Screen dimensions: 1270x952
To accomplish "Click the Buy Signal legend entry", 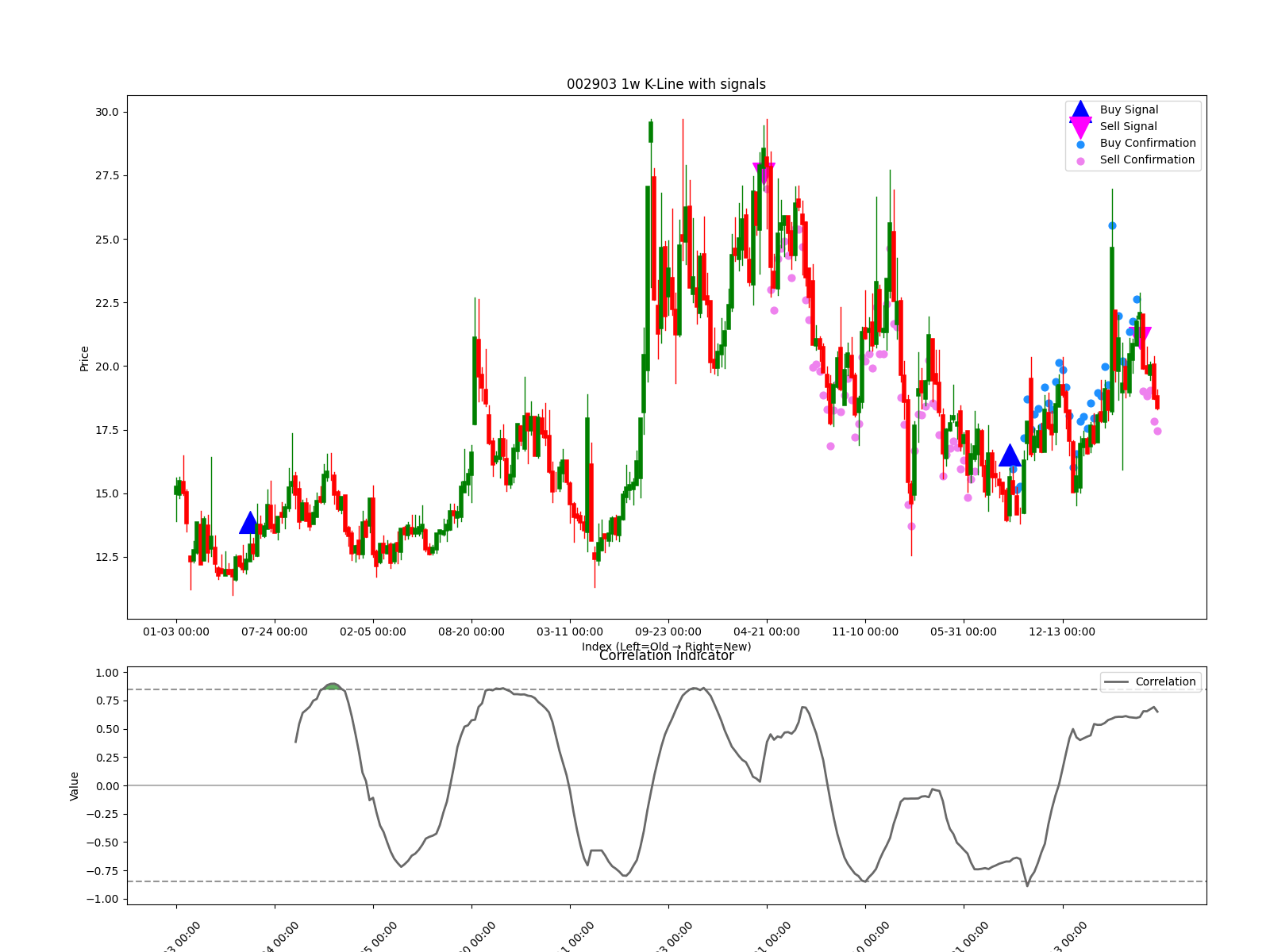I will [1134, 109].
